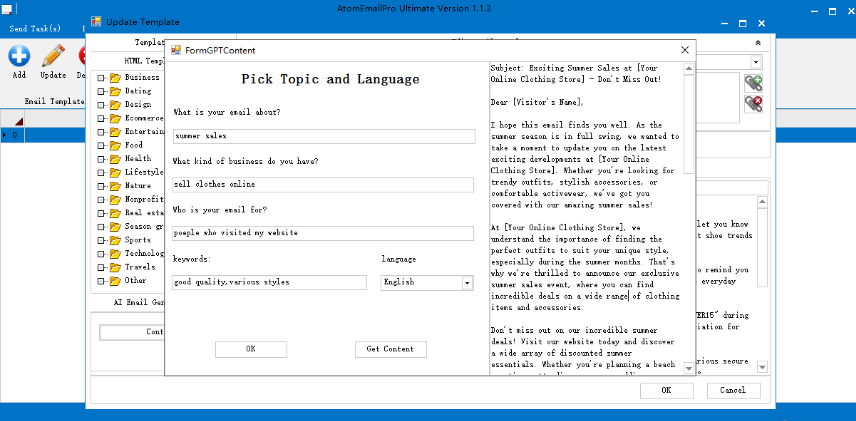Expand the Entertainment tree node
Screen dimensions: 856x421
tap(101, 132)
